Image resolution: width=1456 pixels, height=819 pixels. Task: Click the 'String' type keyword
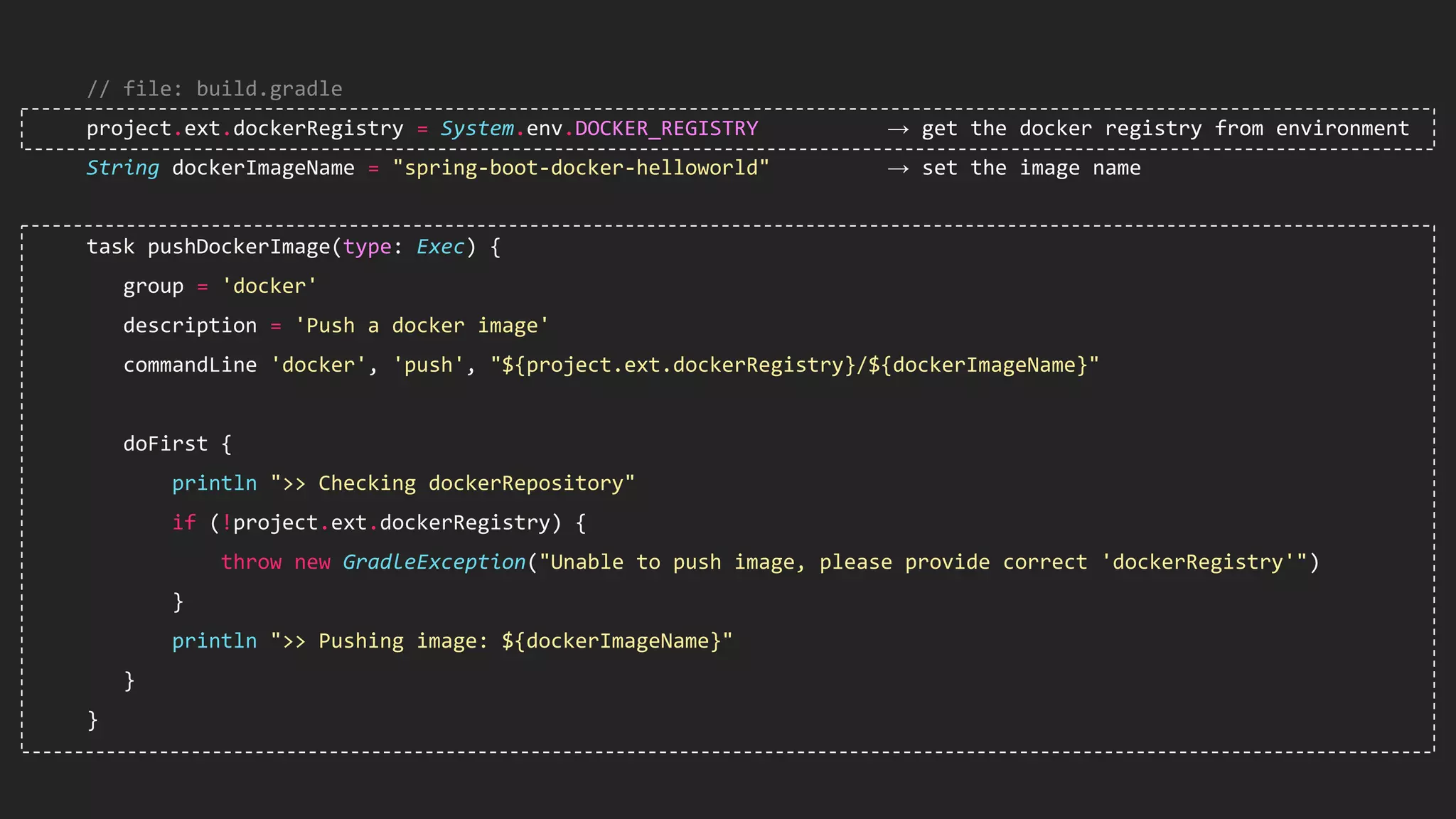click(x=123, y=168)
